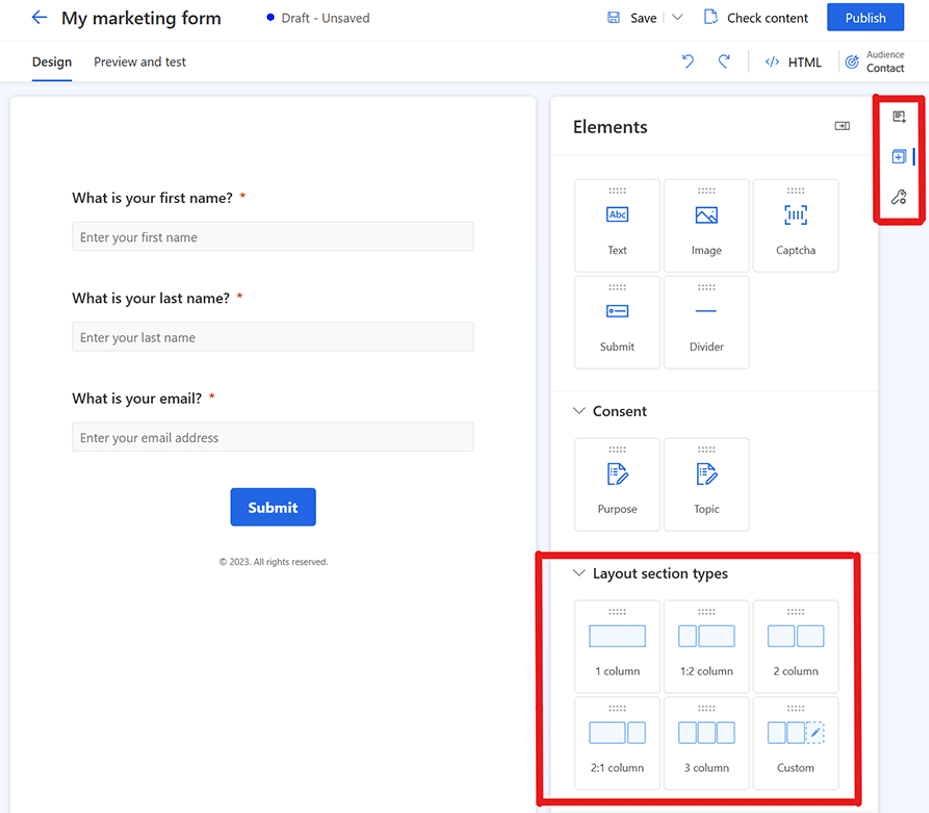This screenshot has width=929, height=813.
Task: Click the redo arrow icon
Action: pyautogui.click(x=724, y=62)
